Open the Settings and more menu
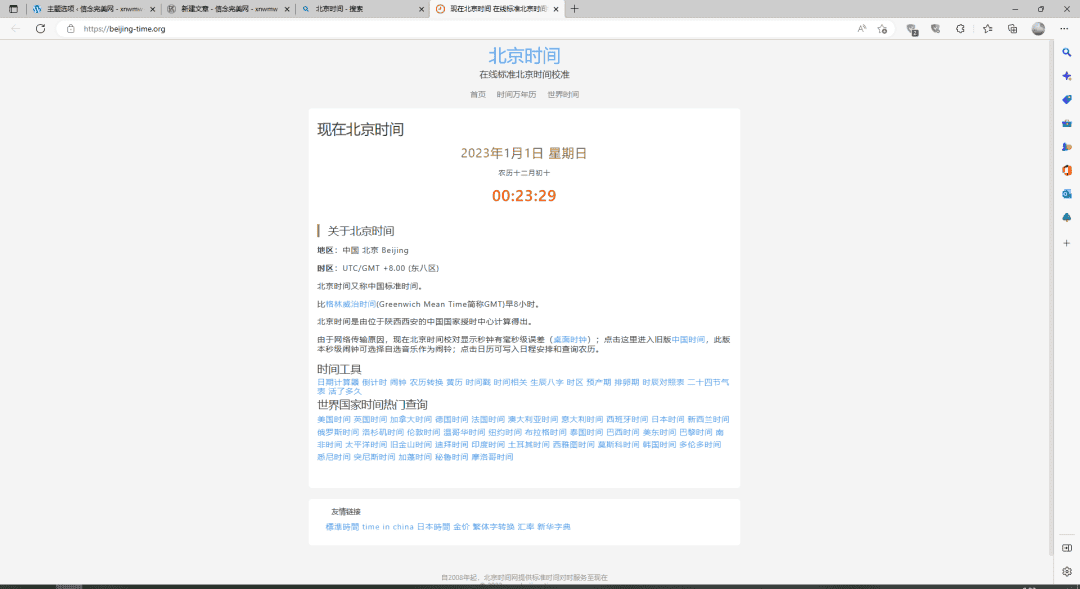Viewport: 1080px width, 589px height. 1064,28
